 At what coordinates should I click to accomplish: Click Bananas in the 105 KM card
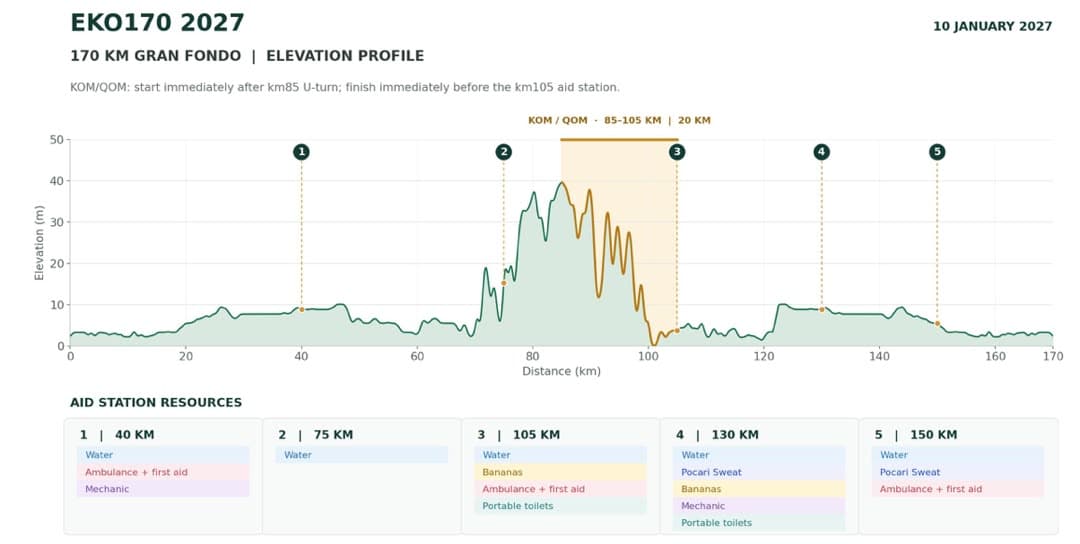pos(560,472)
